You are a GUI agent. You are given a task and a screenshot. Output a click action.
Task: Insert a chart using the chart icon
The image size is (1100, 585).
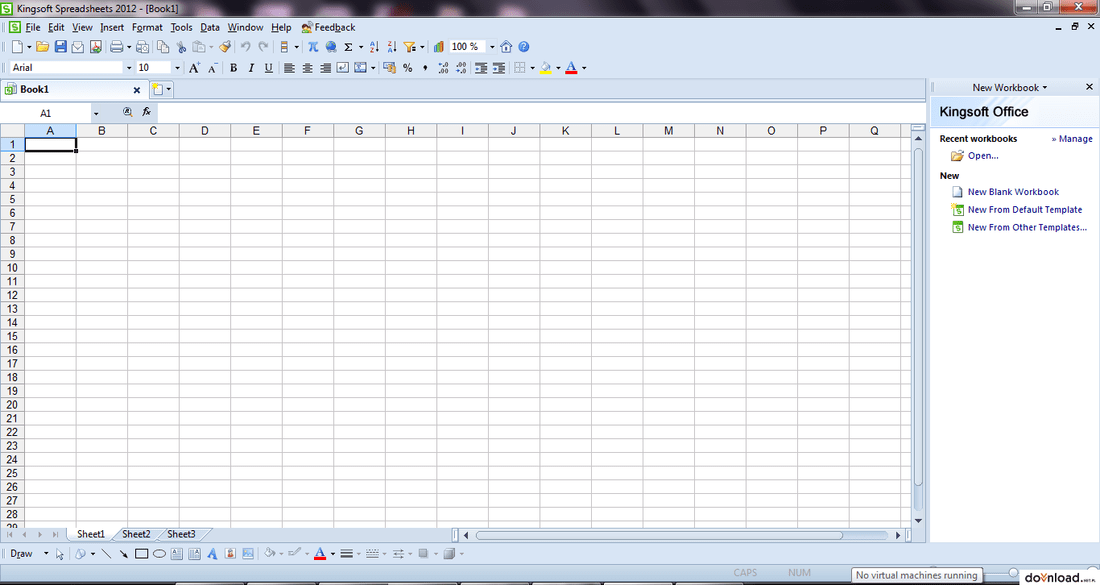[x=439, y=47]
